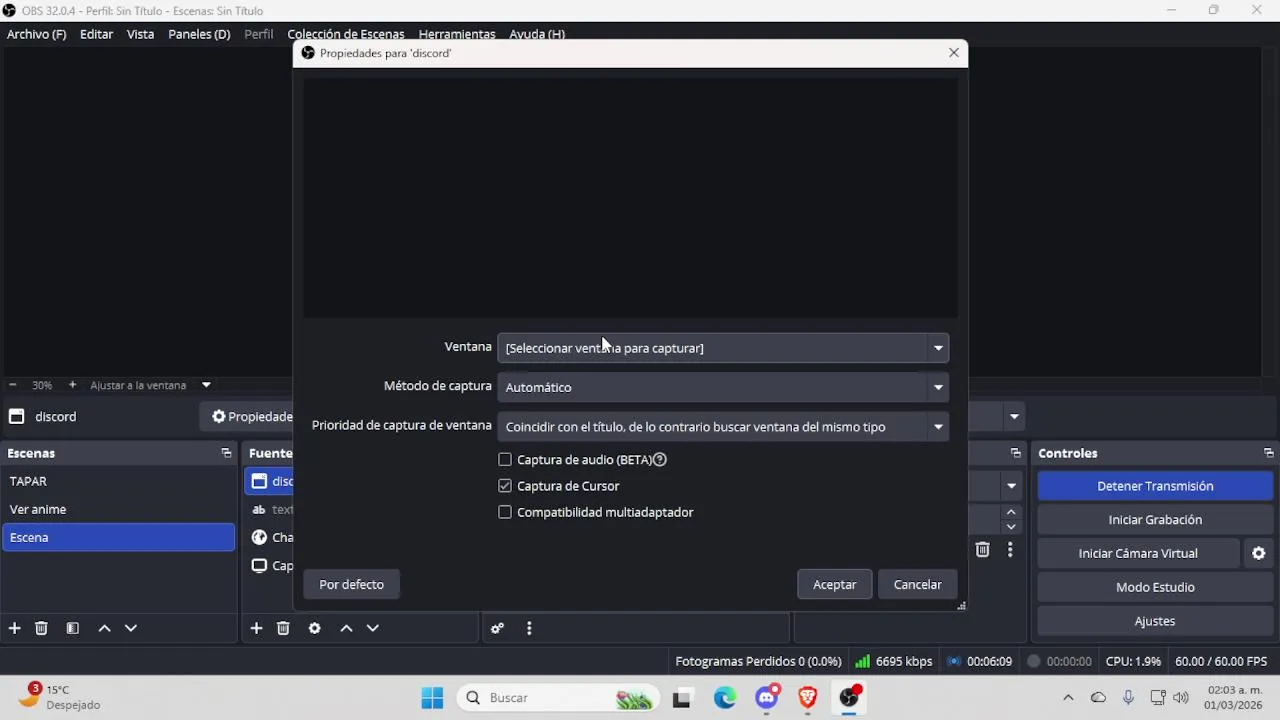Click Aceptar to confirm properties
This screenshot has height=720, width=1280.
click(x=835, y=584)
